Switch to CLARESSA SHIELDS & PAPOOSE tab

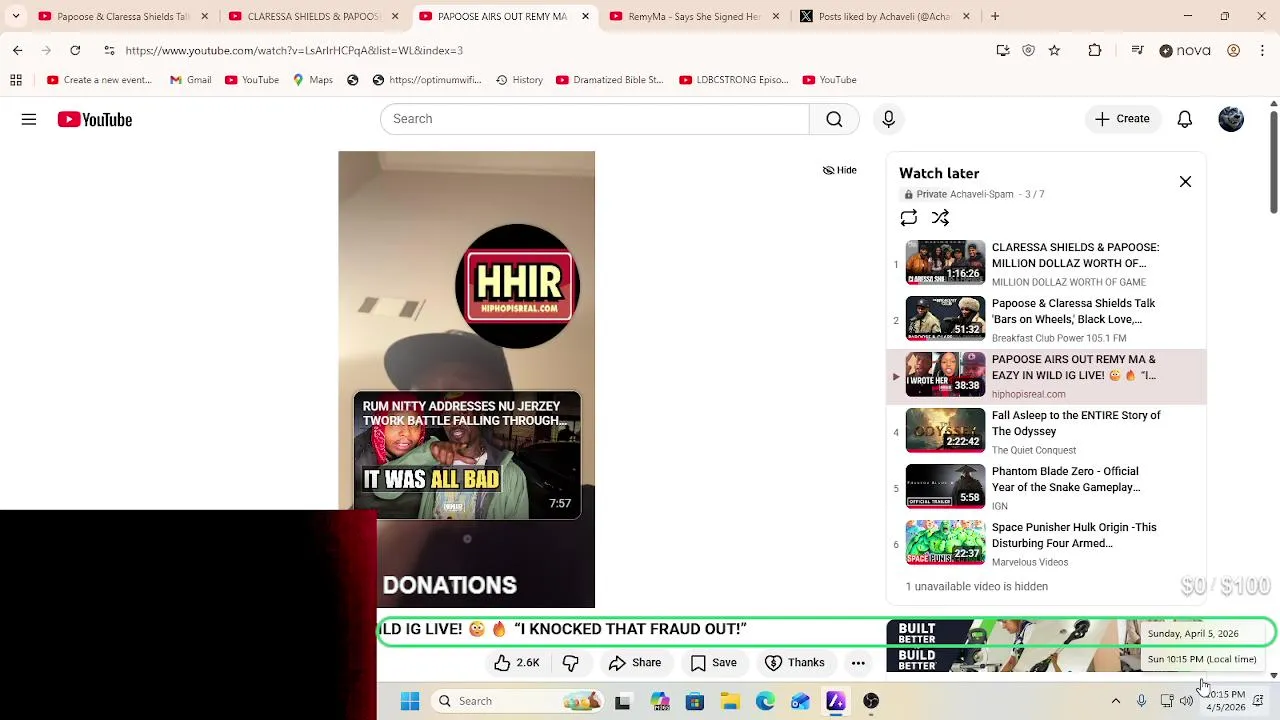pyautogui.click(x=312, y=16)
